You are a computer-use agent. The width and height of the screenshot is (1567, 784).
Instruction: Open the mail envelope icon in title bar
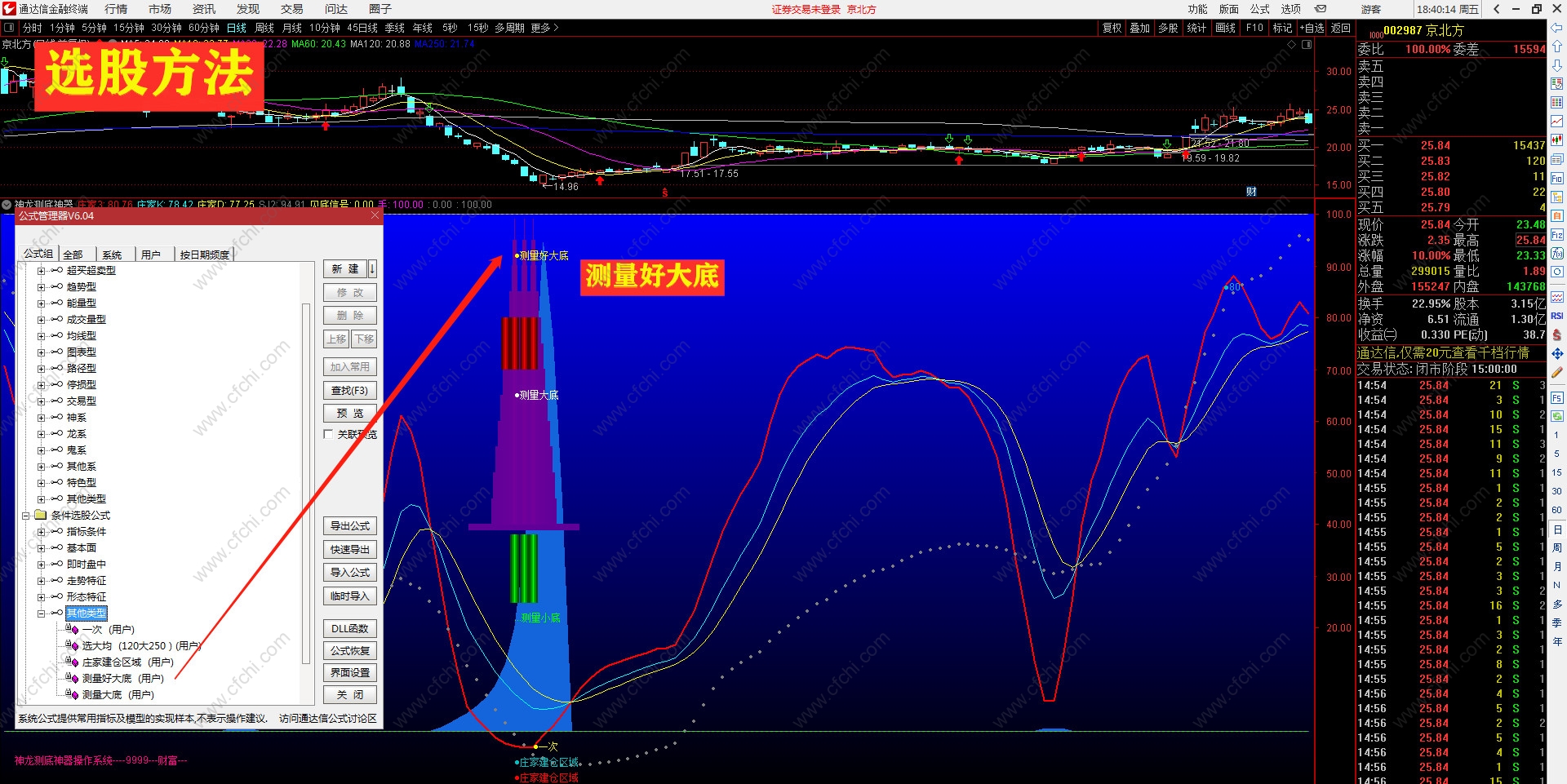1321,9
